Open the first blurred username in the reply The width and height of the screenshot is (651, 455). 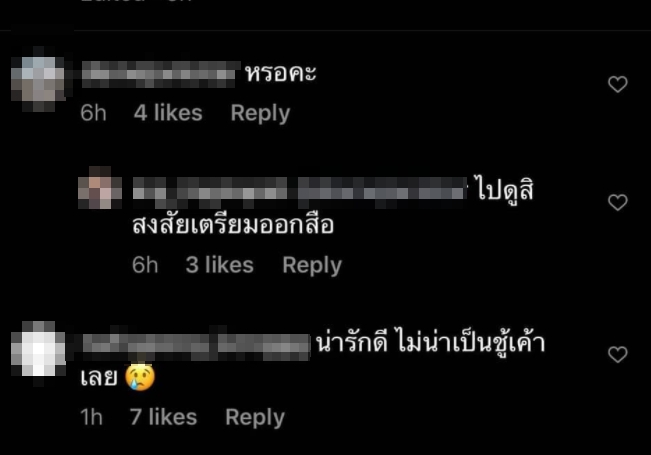210,192
